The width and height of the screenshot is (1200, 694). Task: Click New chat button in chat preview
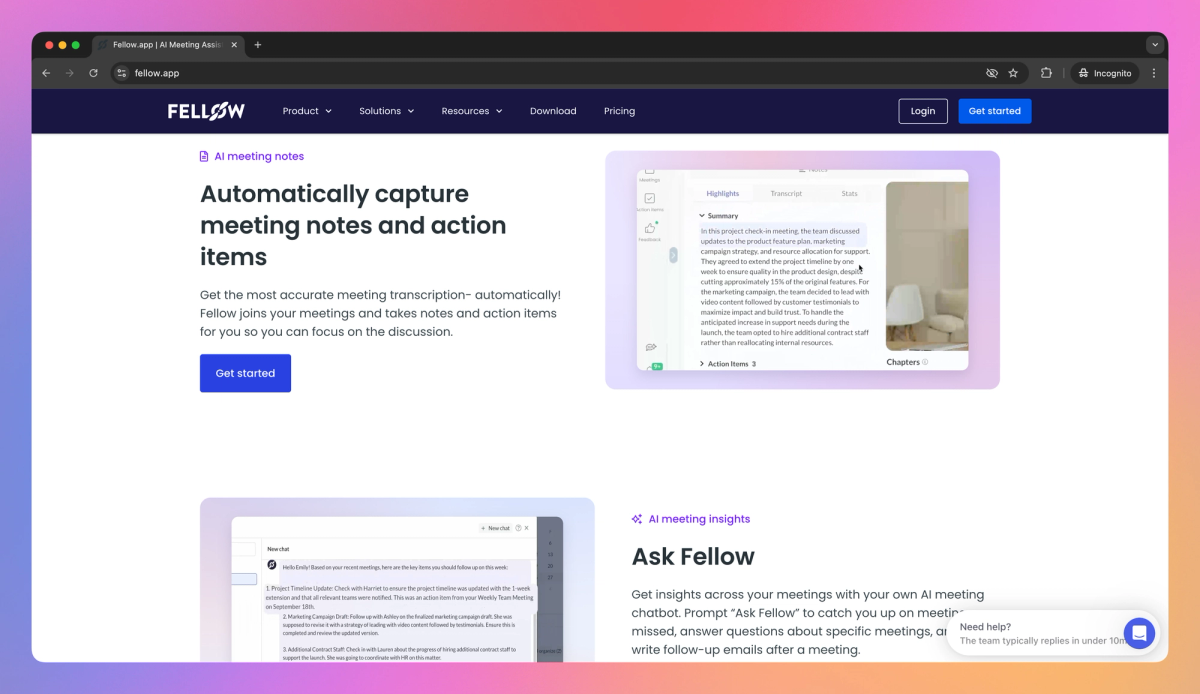click(x=495, y=528)
